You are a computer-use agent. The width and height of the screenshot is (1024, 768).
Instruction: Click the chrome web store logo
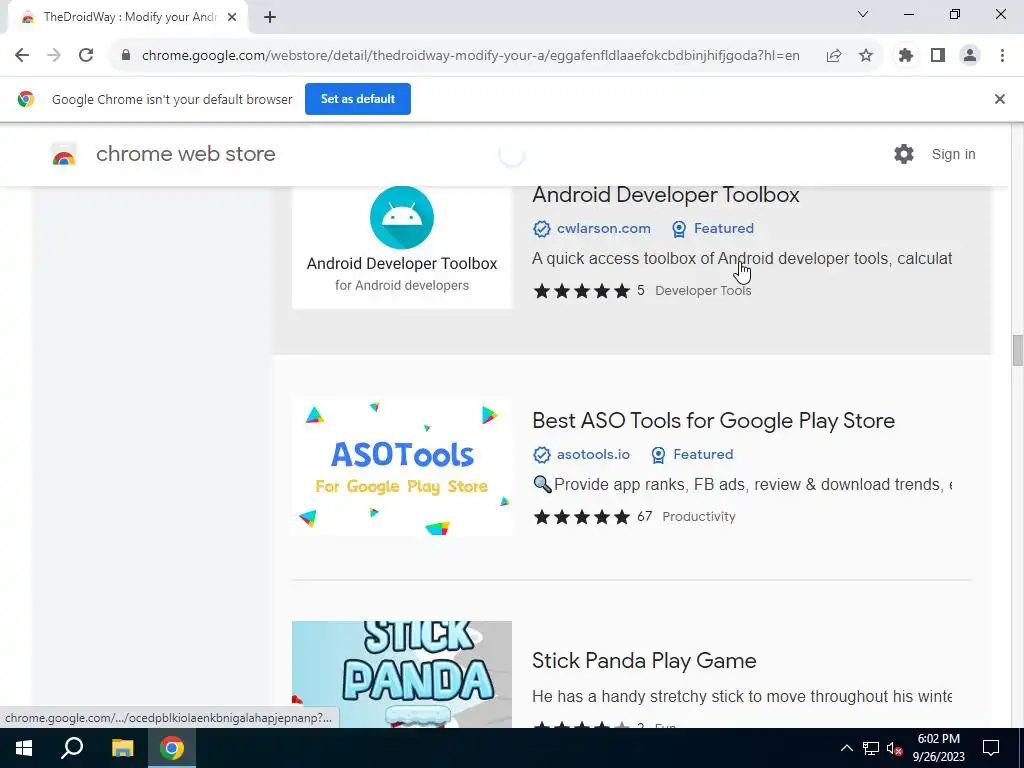pyautogui.click(x=63, y=154)
